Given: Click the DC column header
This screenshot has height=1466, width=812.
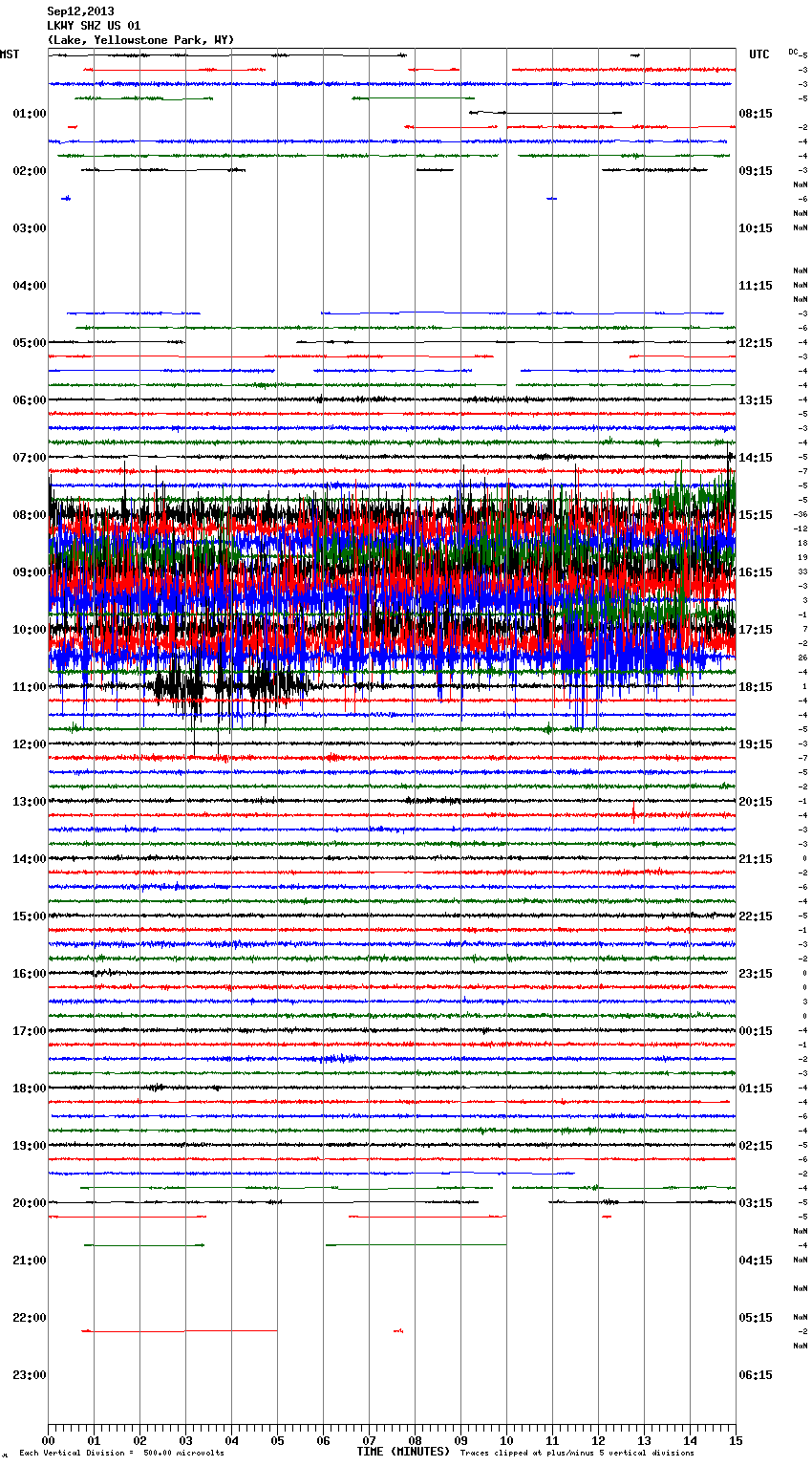Looking at the screenshot, I should (793, 52).
